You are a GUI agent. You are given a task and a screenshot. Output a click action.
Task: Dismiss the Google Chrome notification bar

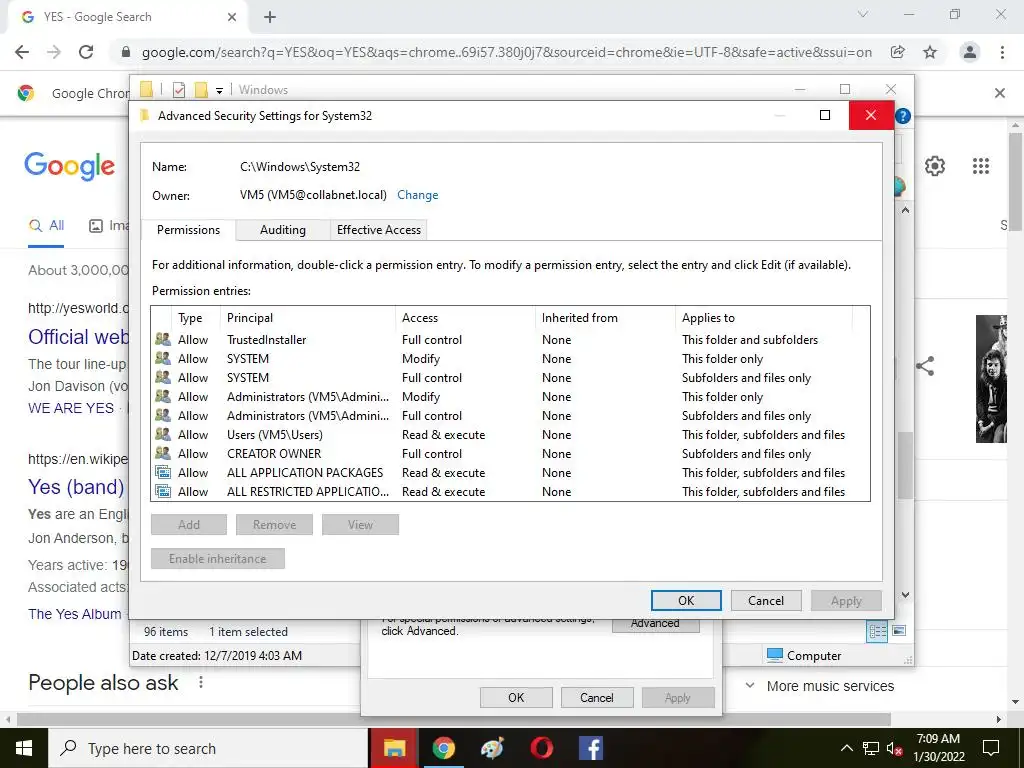tap(1000, 93)
